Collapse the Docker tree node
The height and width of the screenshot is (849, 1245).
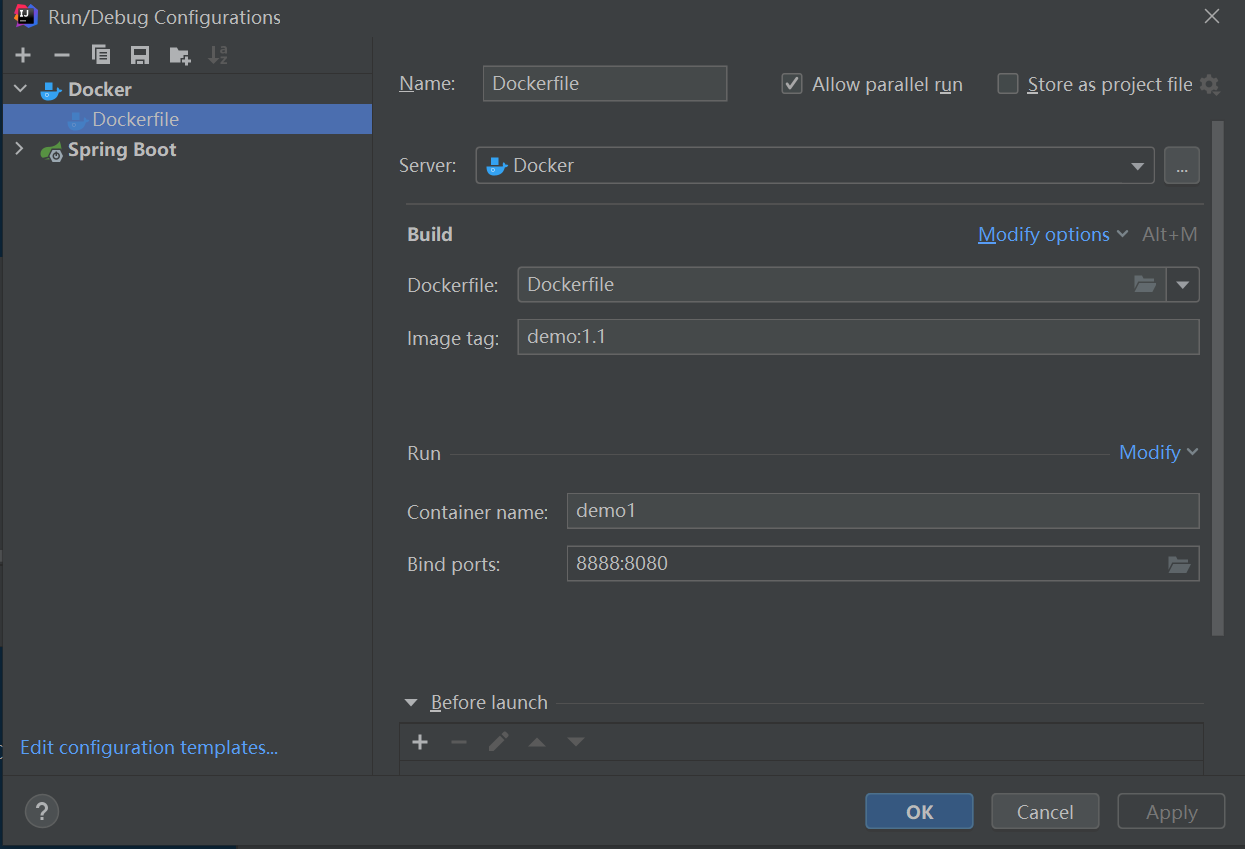[x=19, y=89]
